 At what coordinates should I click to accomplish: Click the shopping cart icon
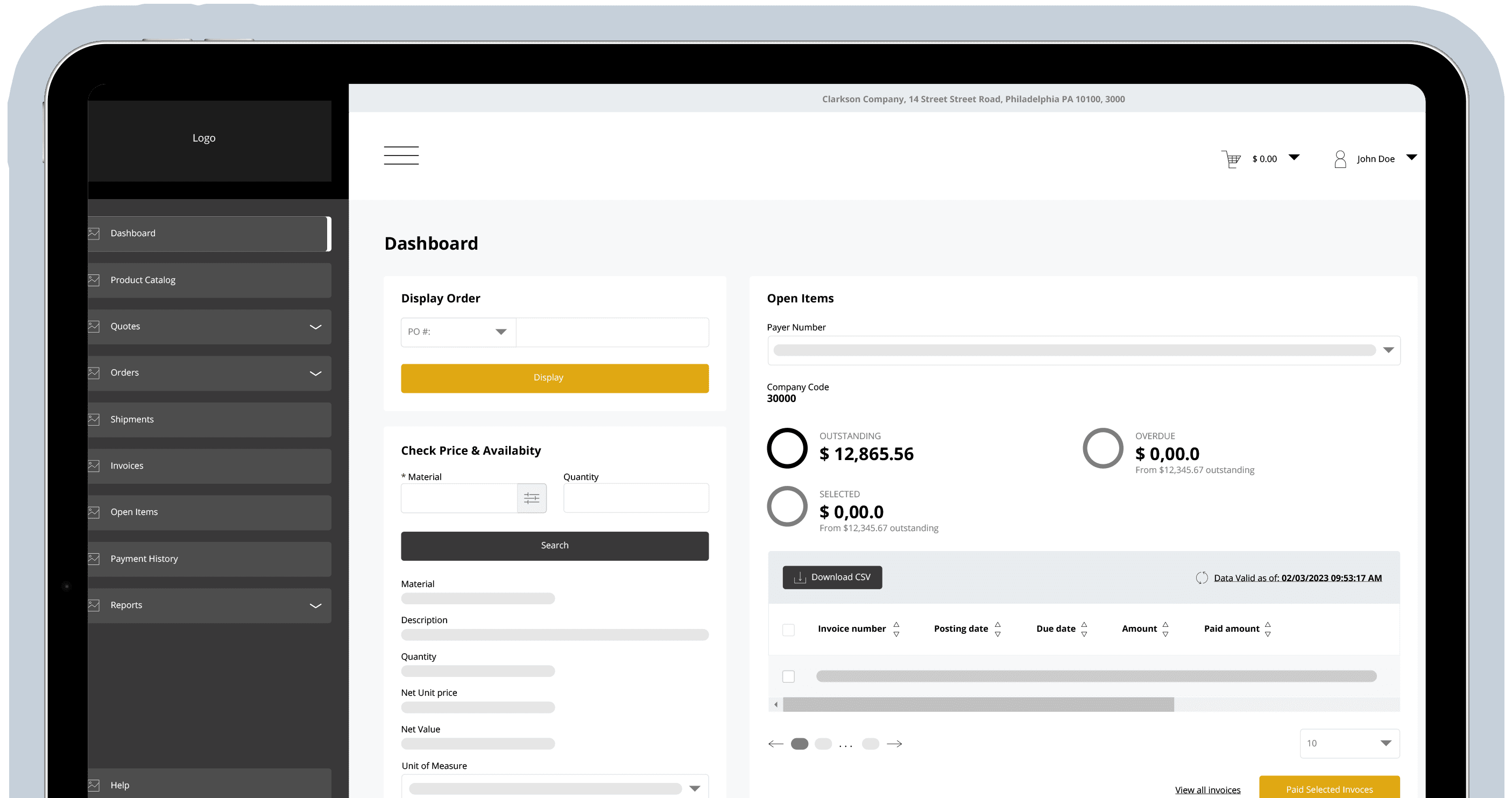point(1231,159)
